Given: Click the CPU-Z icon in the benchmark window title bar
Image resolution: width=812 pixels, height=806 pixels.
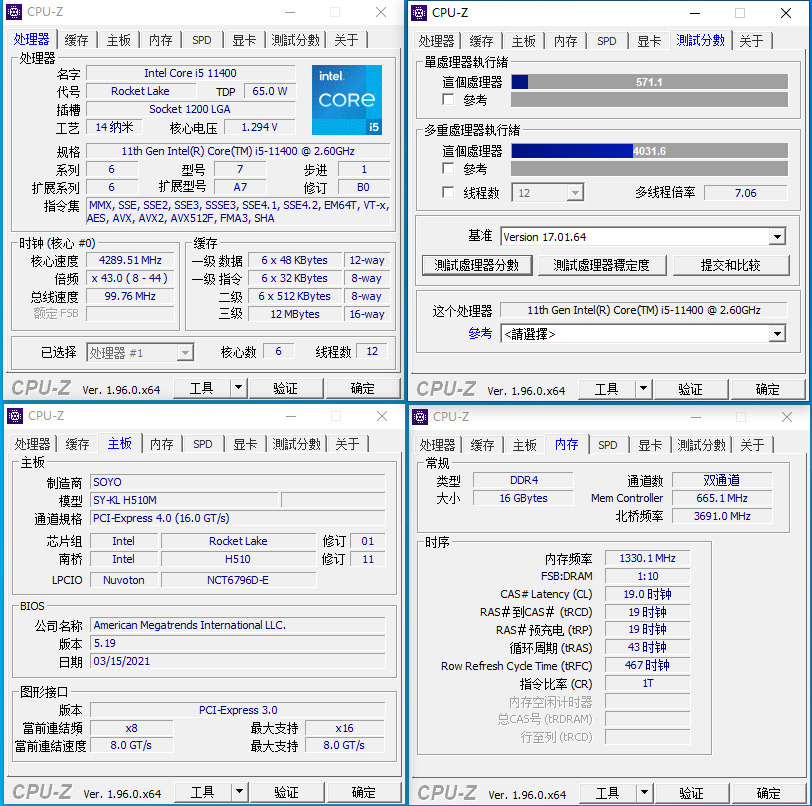Looking at the screenshot, I should point(417,12).
